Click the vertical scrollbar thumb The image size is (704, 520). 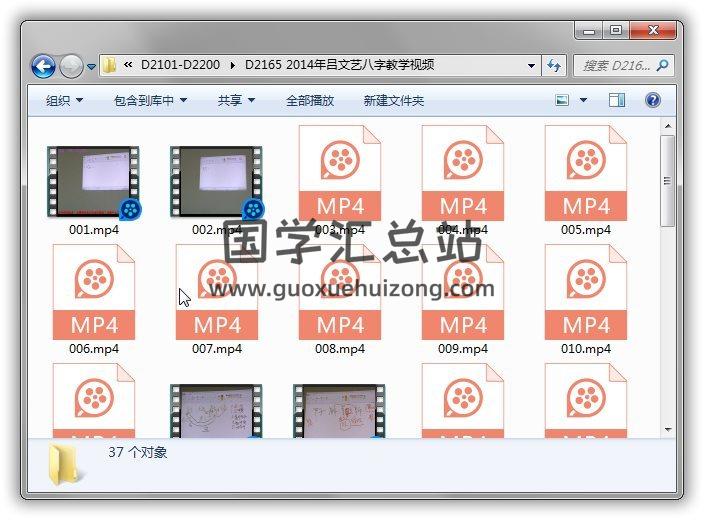point(668,181)
